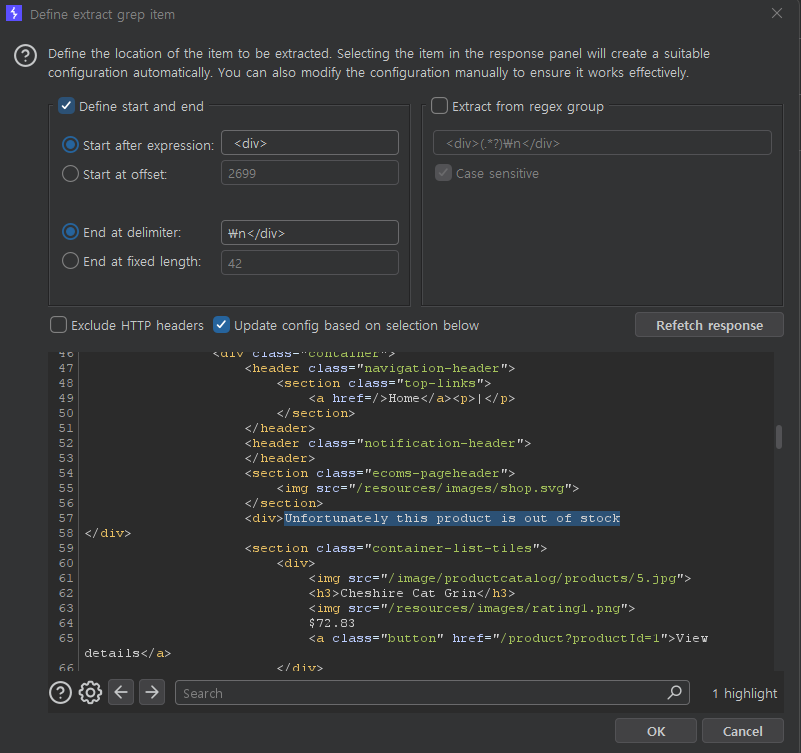The image size is (801, 753).
Task: Click the magnifier icon in search box
Action: pos(676,692)
